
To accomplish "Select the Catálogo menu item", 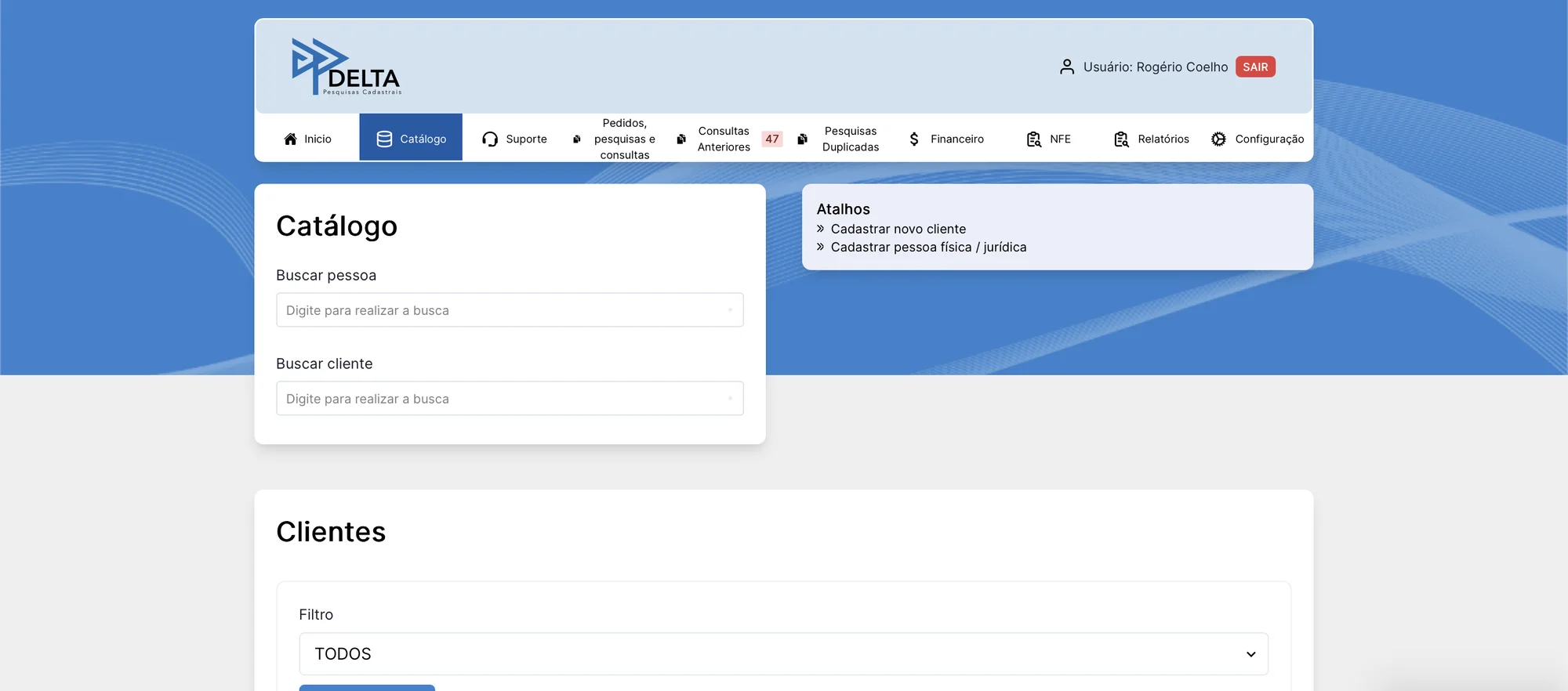I will [x=411, y=139].
